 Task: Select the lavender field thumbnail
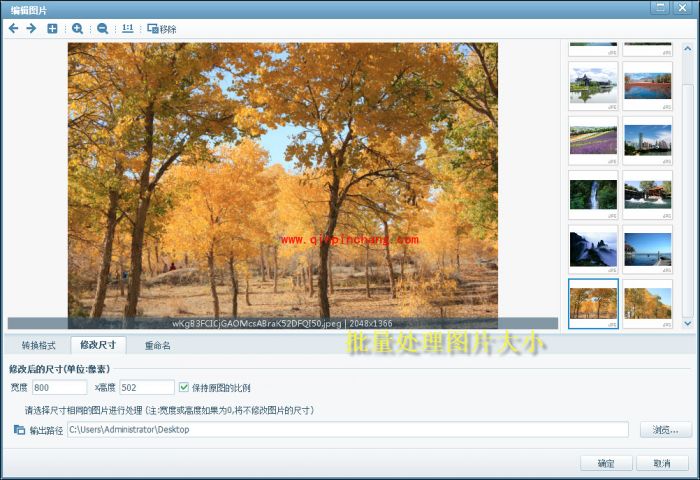pyautogui.click(x=593, y=141)
